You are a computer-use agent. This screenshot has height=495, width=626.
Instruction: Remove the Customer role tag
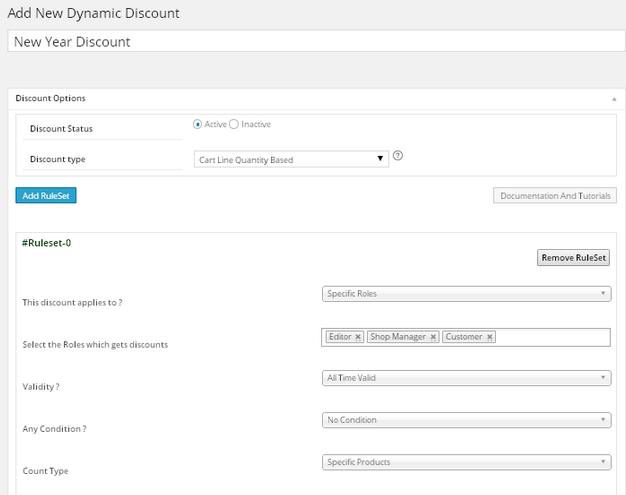click(490, 337)
